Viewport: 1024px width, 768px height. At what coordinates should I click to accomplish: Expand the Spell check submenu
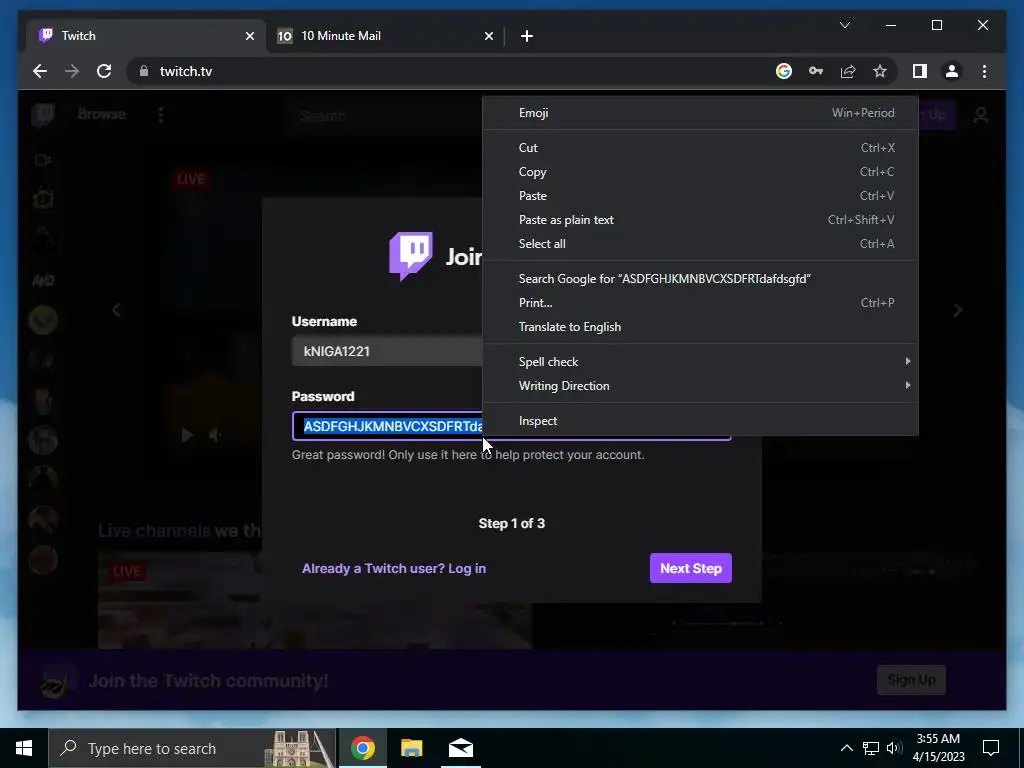click(700, 362)
